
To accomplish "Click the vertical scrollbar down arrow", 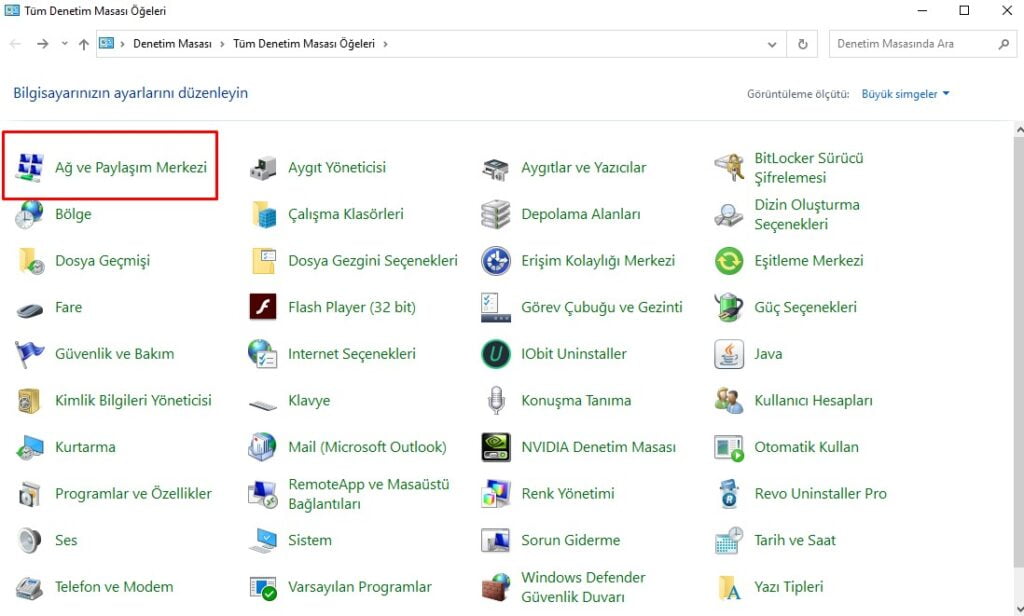I will tap(1017, 608).
